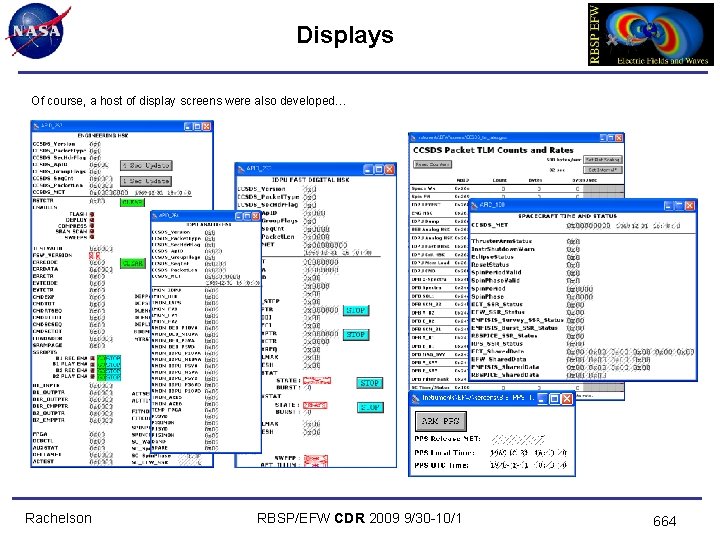The height and width of the screenshot is (540, 720).
Task: Click the Engineering HSK window title bar icon
Action: 36,125
